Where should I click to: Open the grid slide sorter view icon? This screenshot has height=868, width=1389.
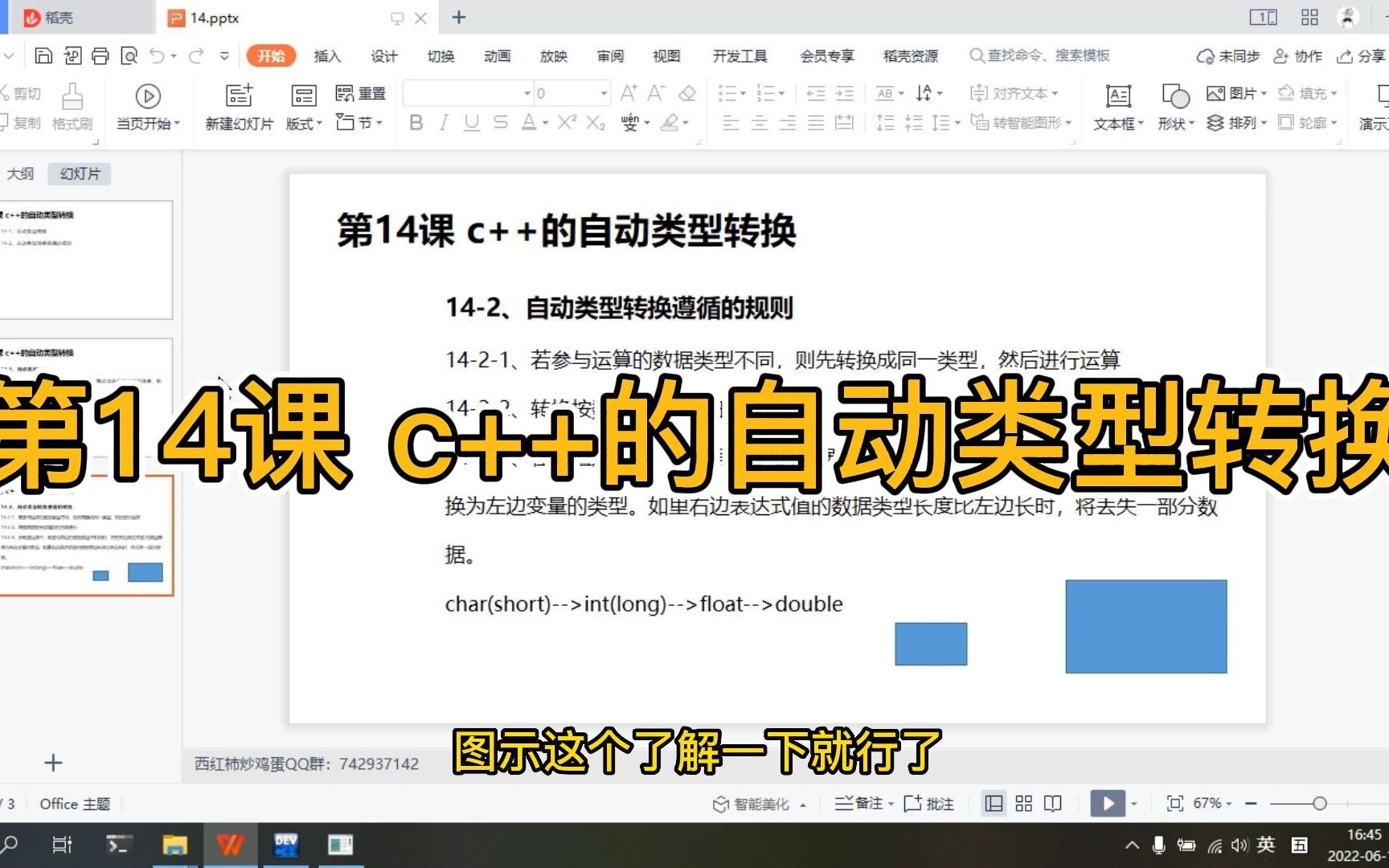(x=1022, y=803)
